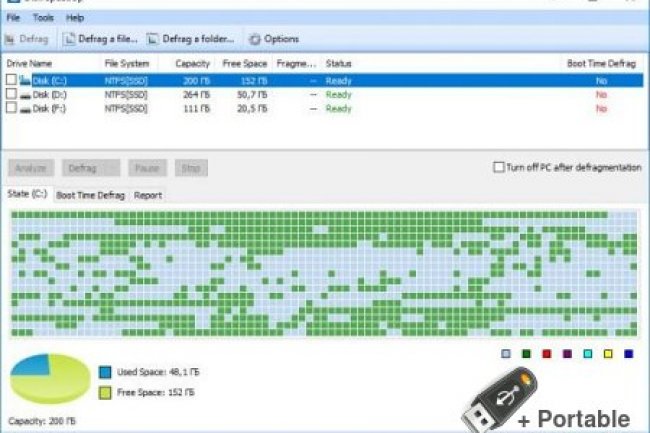Viewport: 650px width, 433px height.
Task: Click the blue Used Space legend square
Action: coord(105,372)
